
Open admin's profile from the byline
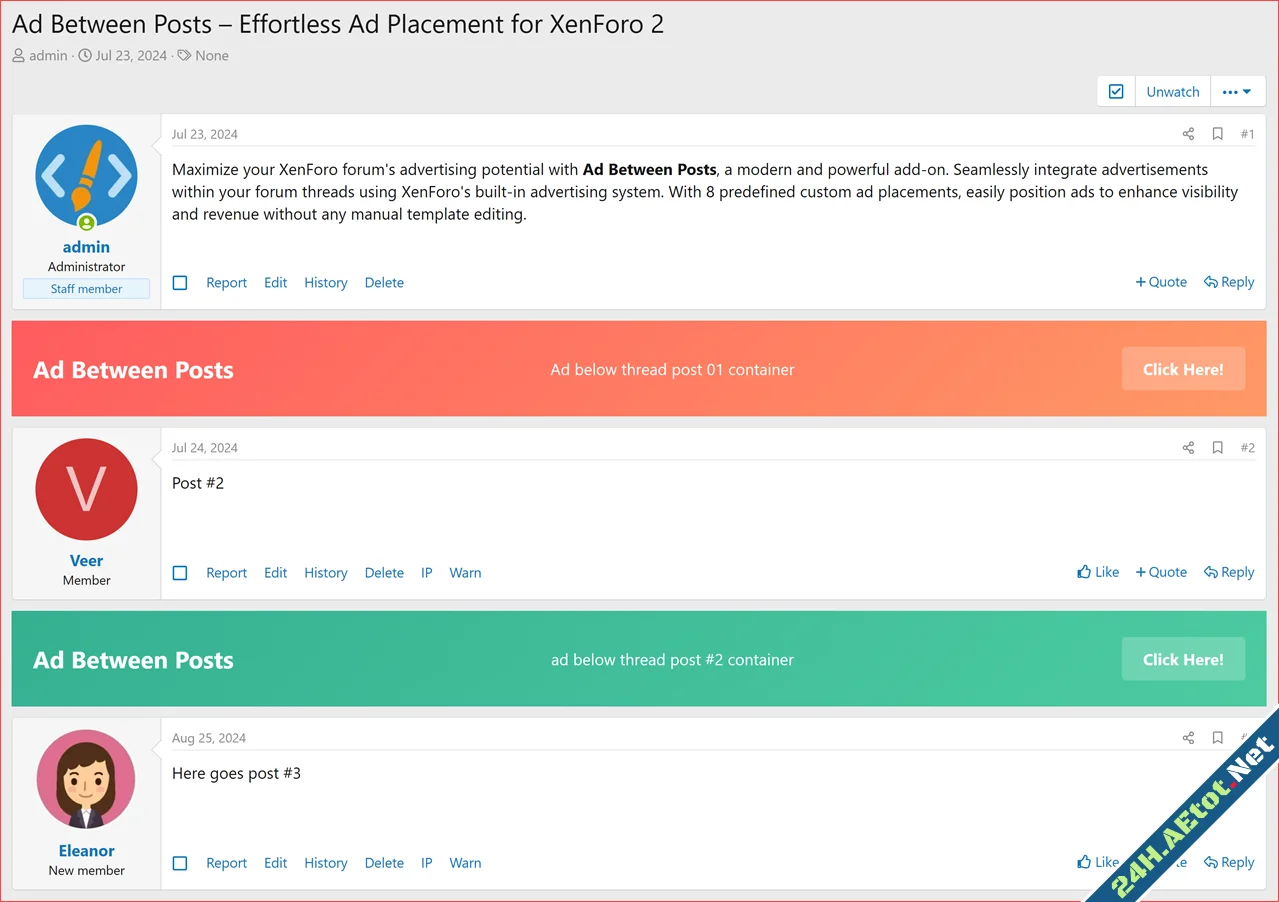click(46, 55)
